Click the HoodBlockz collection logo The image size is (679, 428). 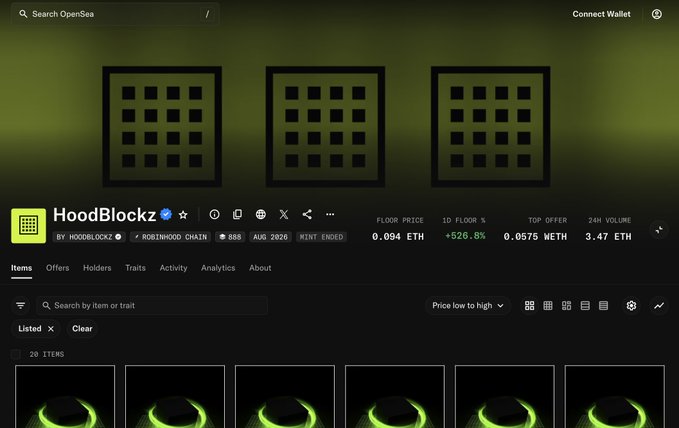[x=29, y=226]
